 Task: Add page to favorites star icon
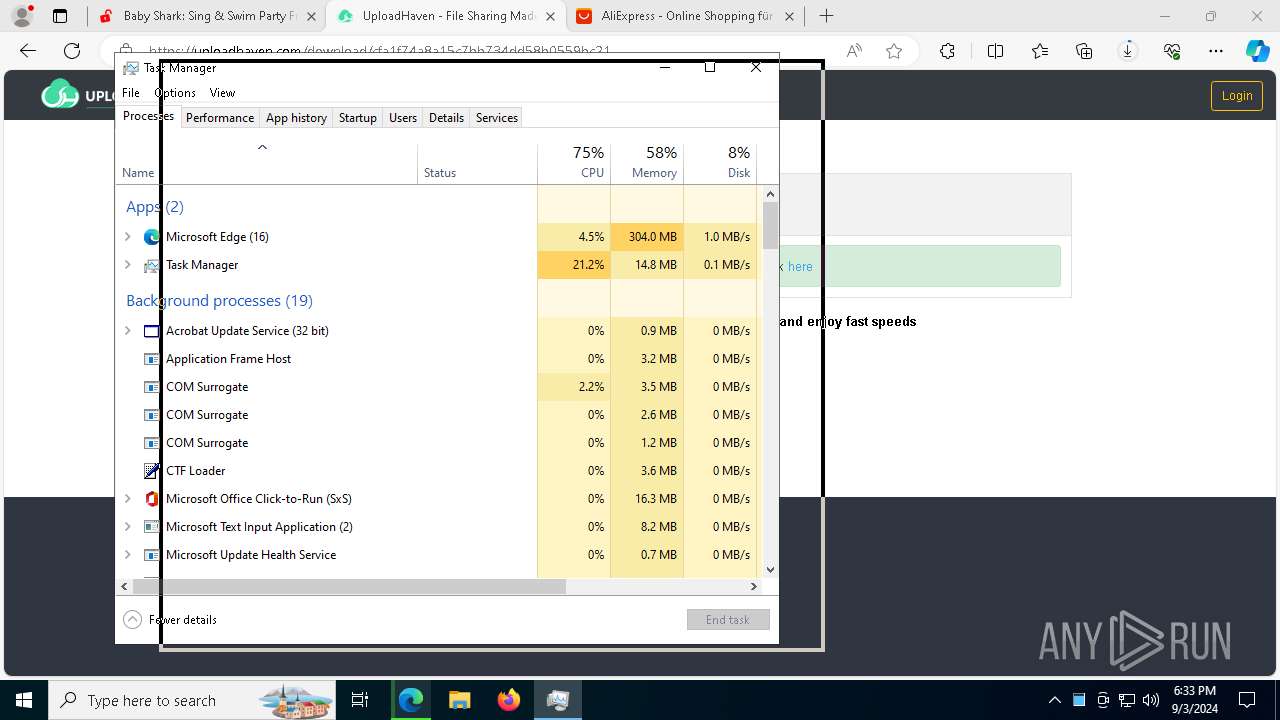pyautogui.click(x=894, y=51)
